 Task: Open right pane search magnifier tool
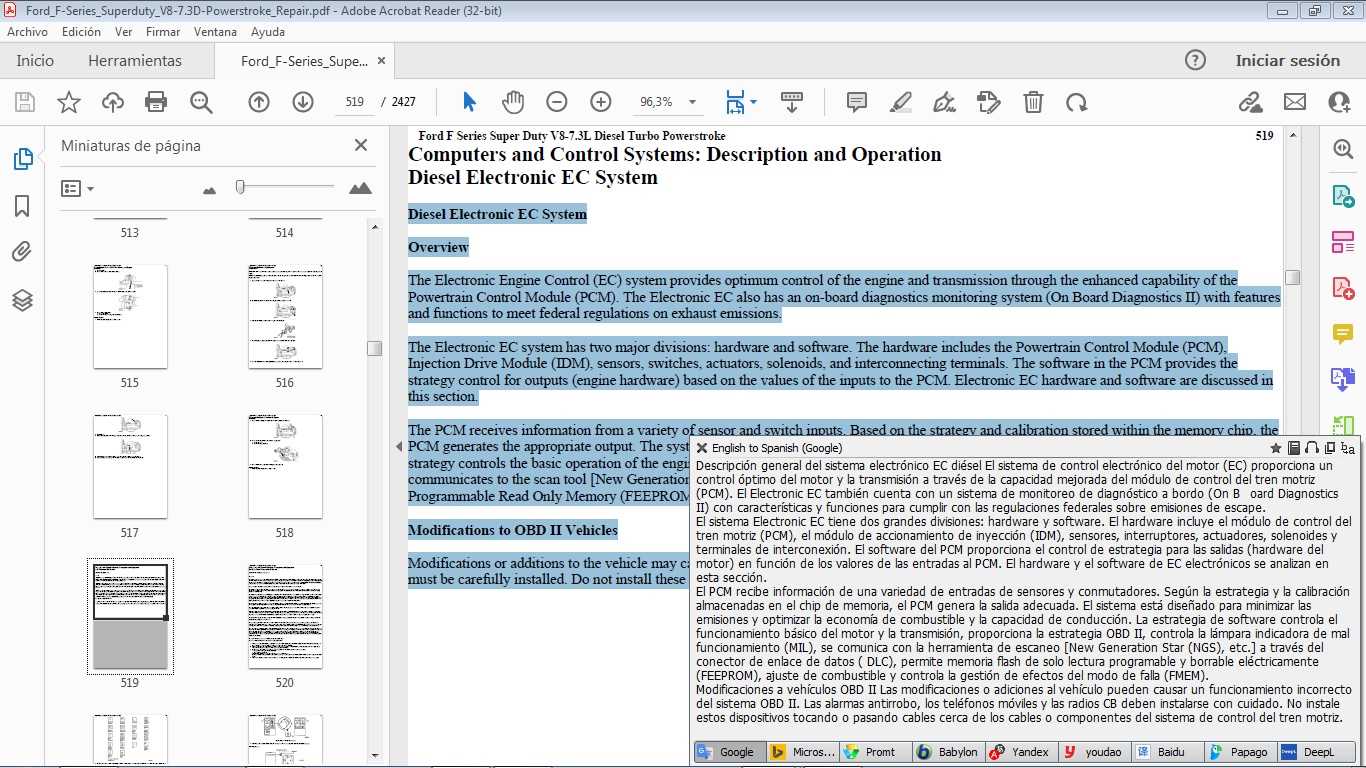(x=1343, y=149)
